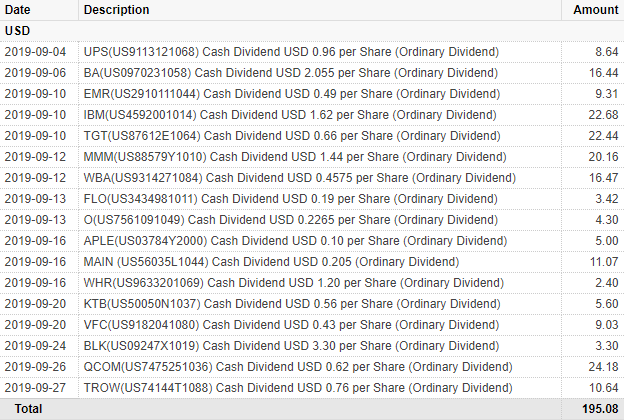Viewport: 624px width, 420px height.
Task: Click the Description column header
Action: pyautogui.click(x=117, y=10)
